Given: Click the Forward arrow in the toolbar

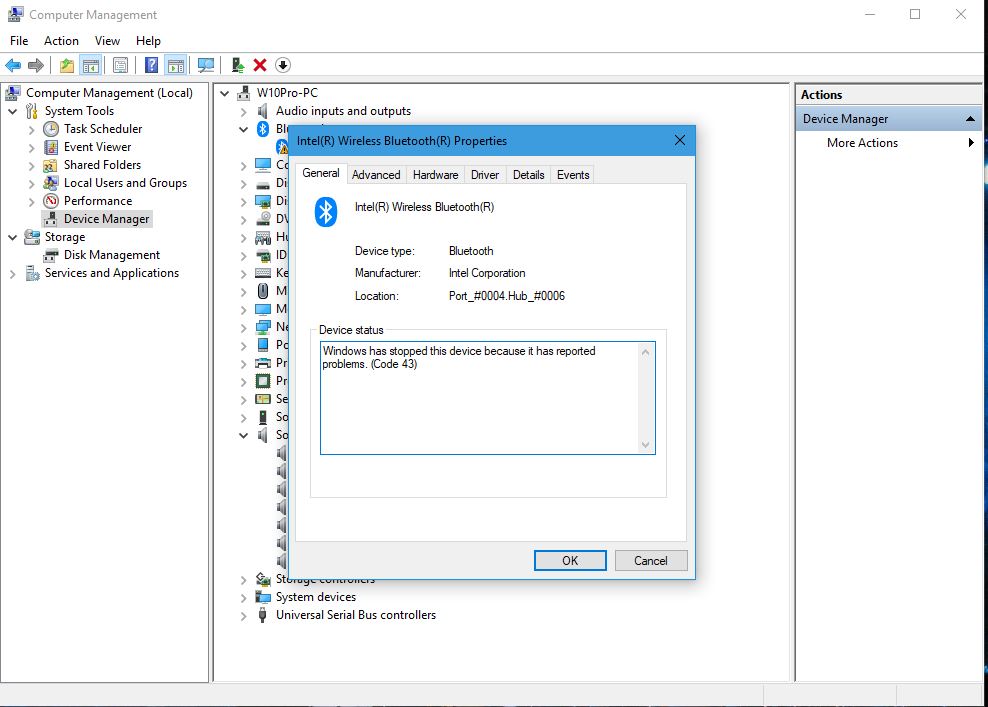Looking at the screenshot, I should [36, 65].
